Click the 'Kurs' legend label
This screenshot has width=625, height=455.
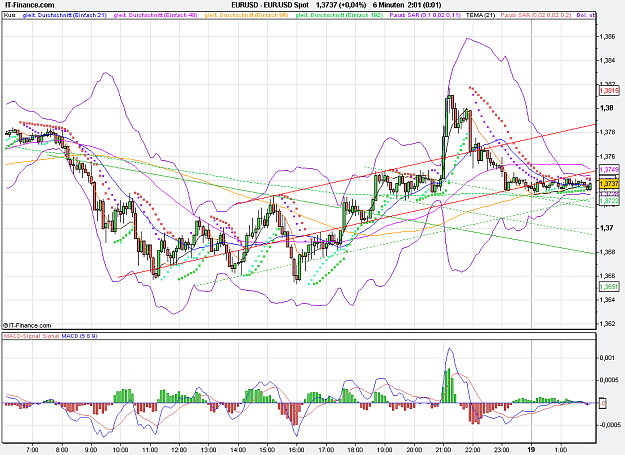coord(10,15)
